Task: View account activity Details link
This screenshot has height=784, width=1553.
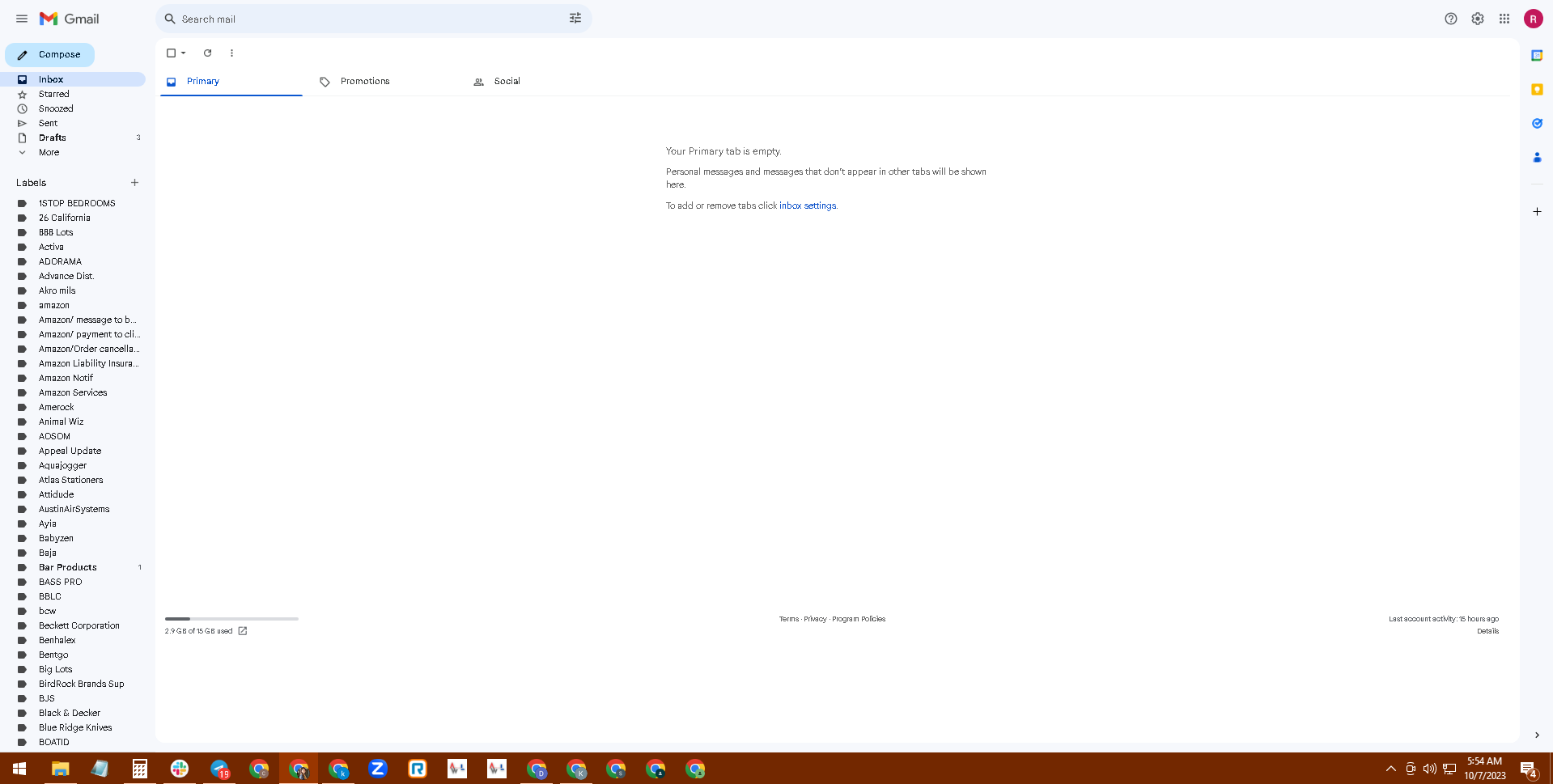Action: (x=1487, y=631)
